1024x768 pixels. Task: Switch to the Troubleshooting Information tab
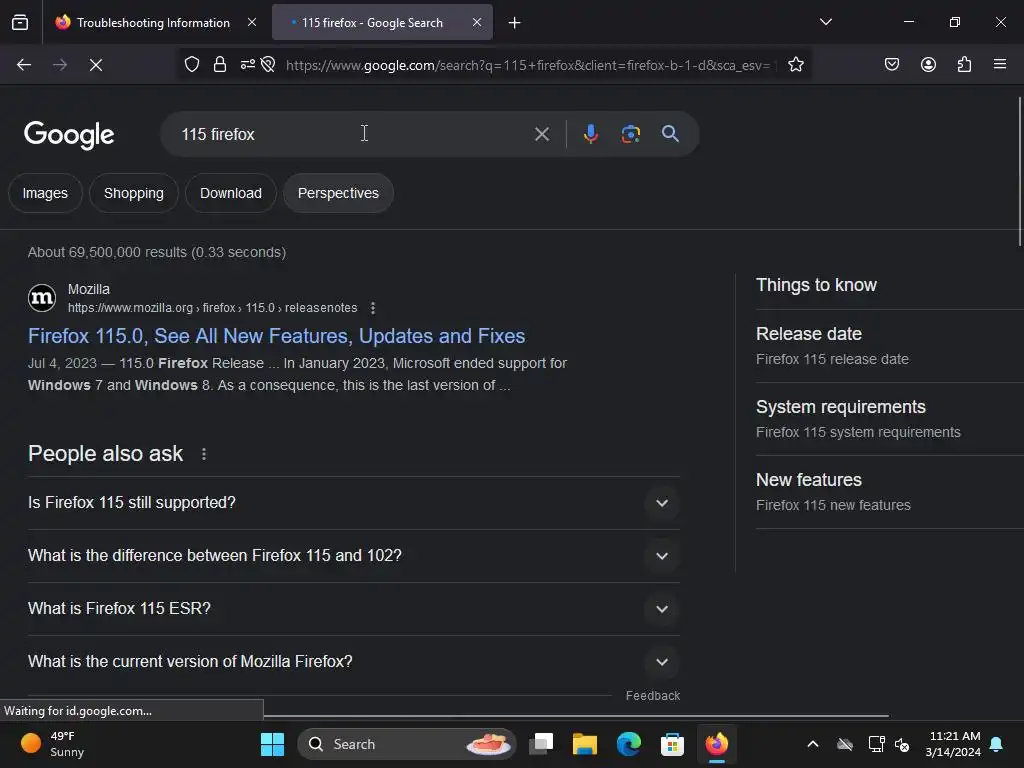[154, 23]
